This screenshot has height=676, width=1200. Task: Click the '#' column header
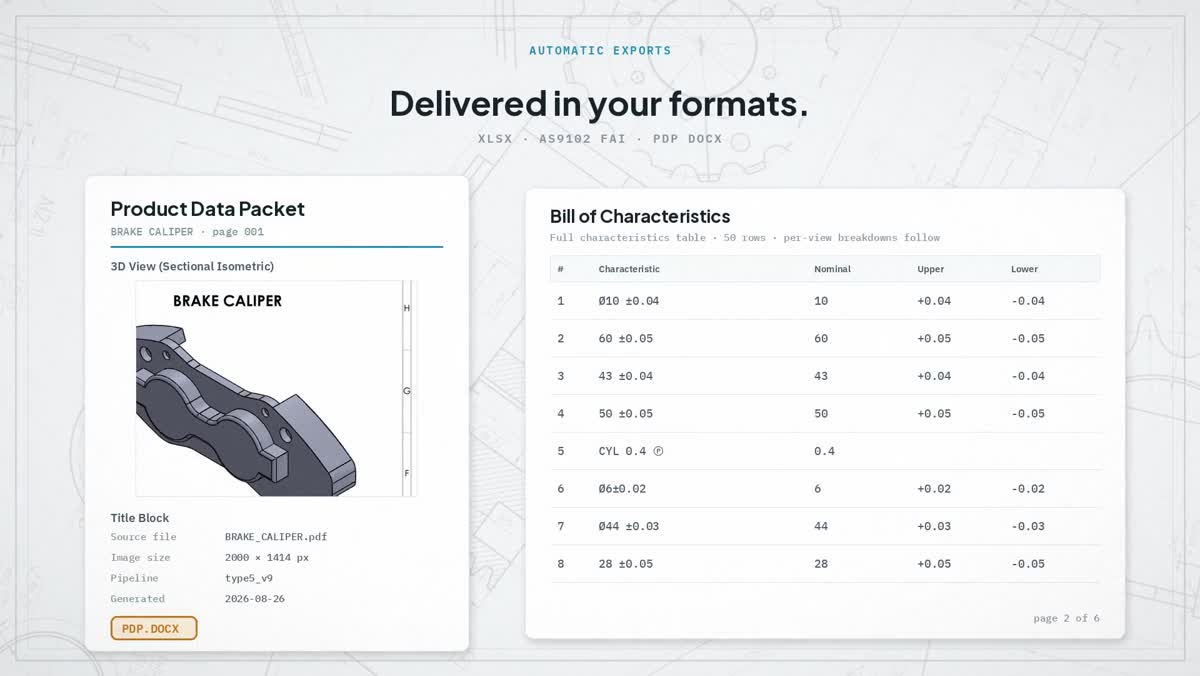pos(560,269)
